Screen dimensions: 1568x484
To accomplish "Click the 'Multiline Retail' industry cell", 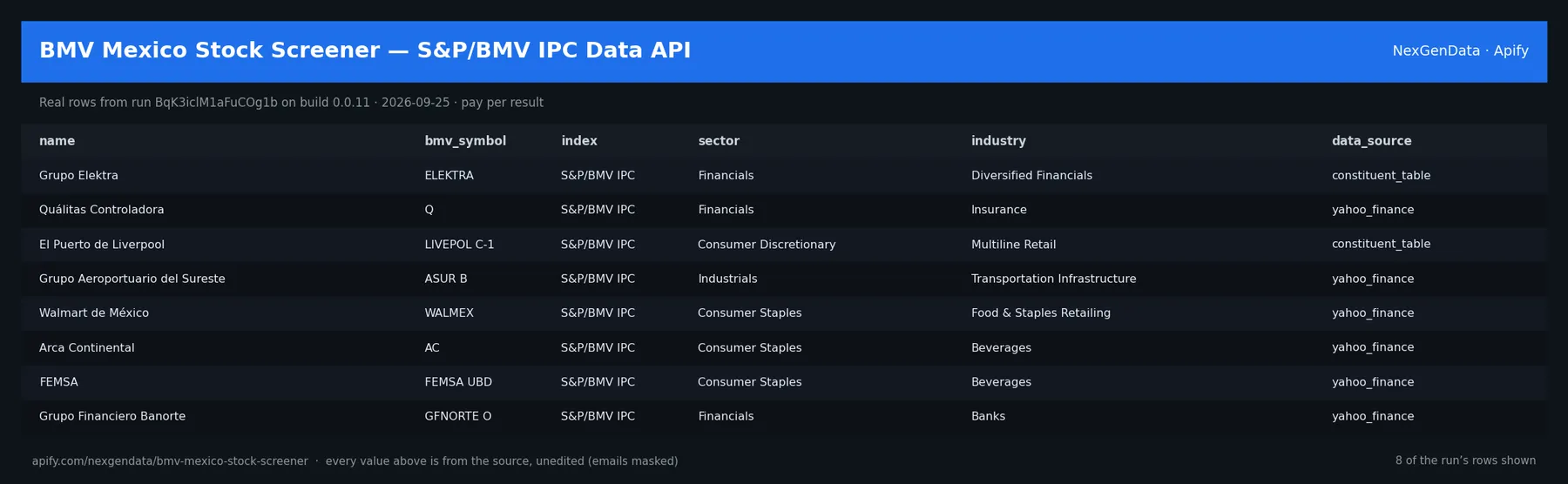I will click(x=1013, y=245).
